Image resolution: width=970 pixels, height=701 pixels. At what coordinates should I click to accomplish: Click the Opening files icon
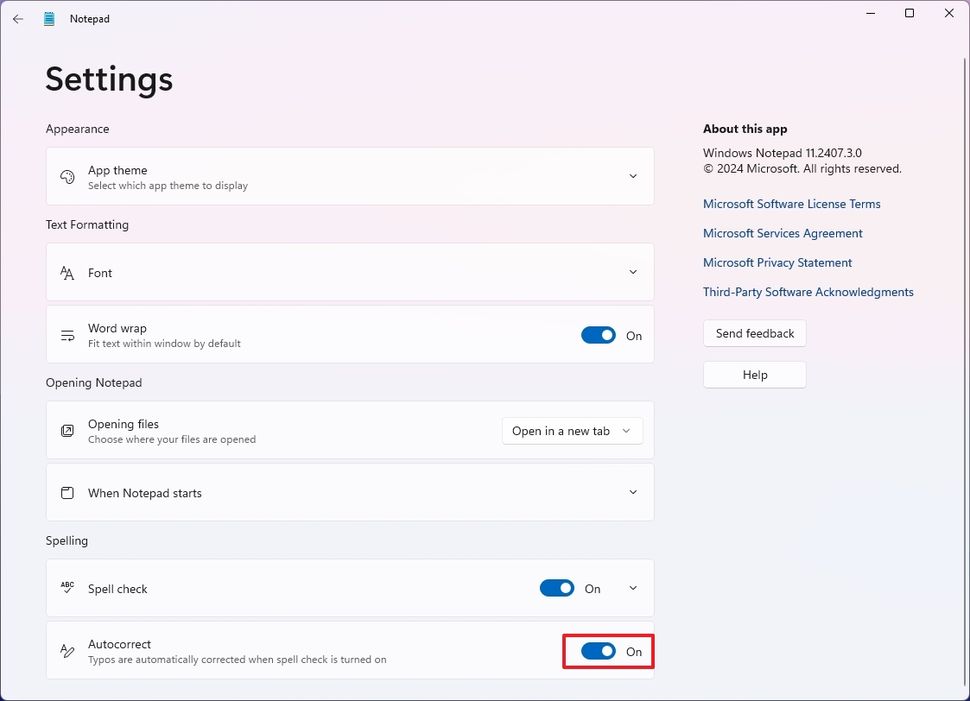67,430
